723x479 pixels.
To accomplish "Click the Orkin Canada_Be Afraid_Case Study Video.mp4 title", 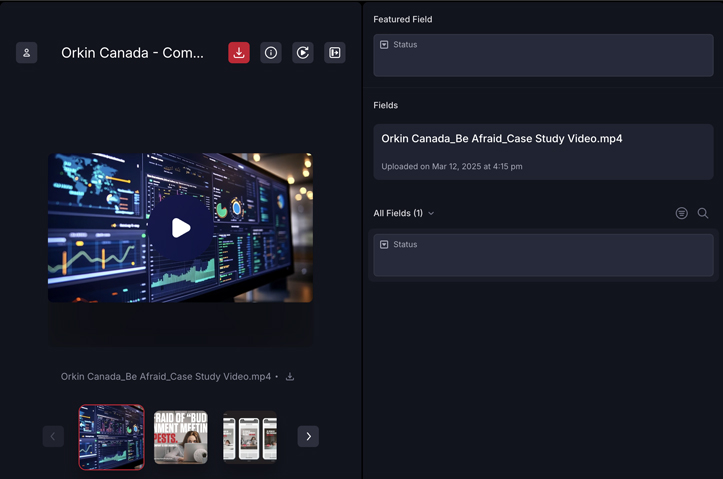I will point(502,139).
